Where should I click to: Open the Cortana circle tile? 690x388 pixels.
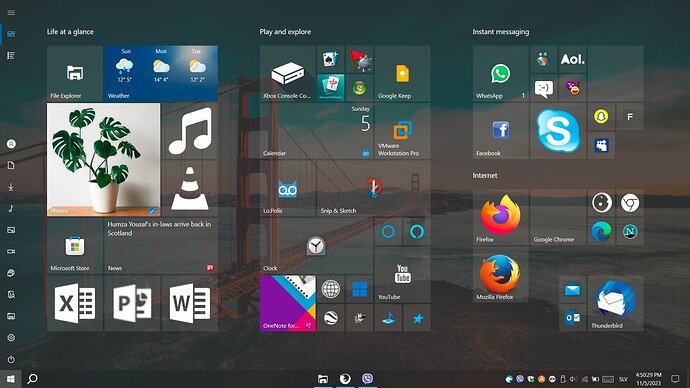[x=388, y=231]
